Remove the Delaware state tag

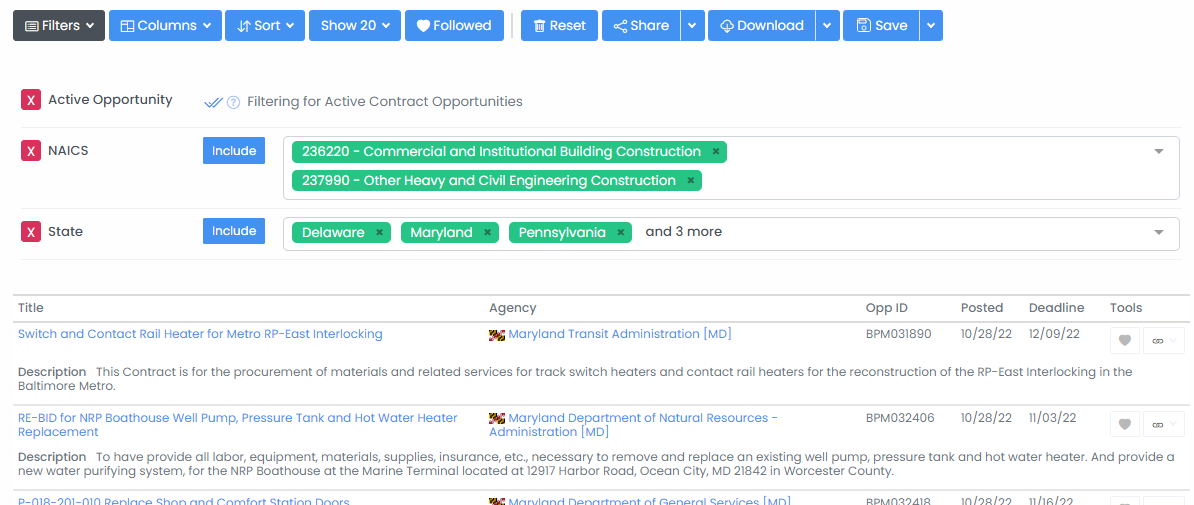(379, 232)
